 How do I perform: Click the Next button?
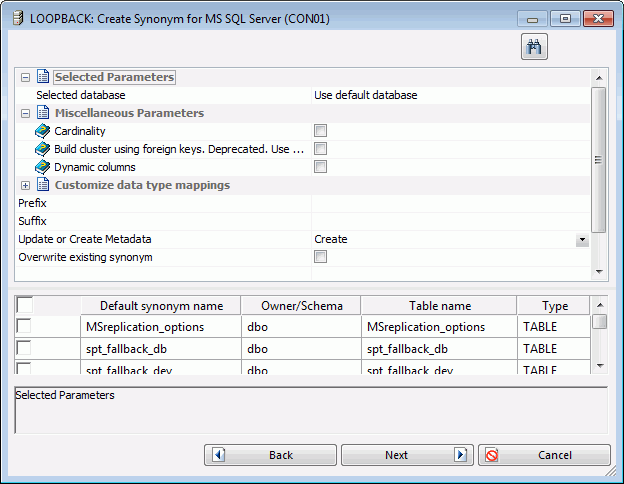[x=407, y=455]
